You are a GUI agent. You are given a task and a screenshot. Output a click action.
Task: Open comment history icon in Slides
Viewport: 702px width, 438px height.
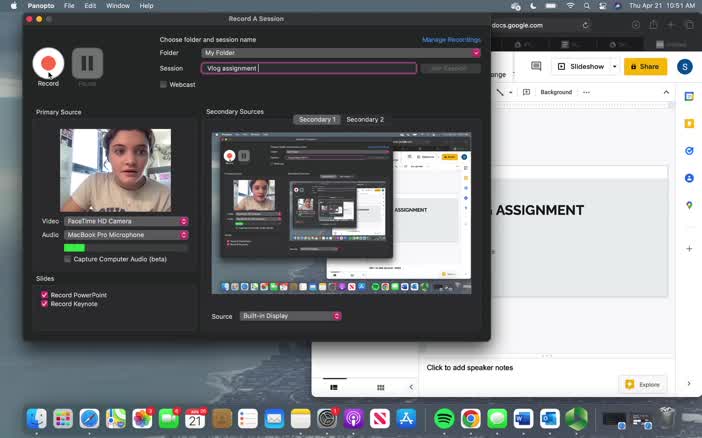(536, 66)
